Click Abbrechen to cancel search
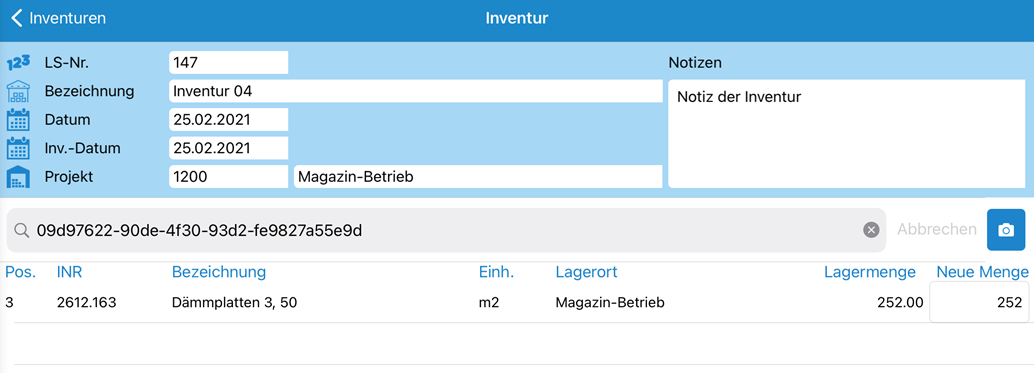This screenshot has height=373, width=1034. (936, 229)
